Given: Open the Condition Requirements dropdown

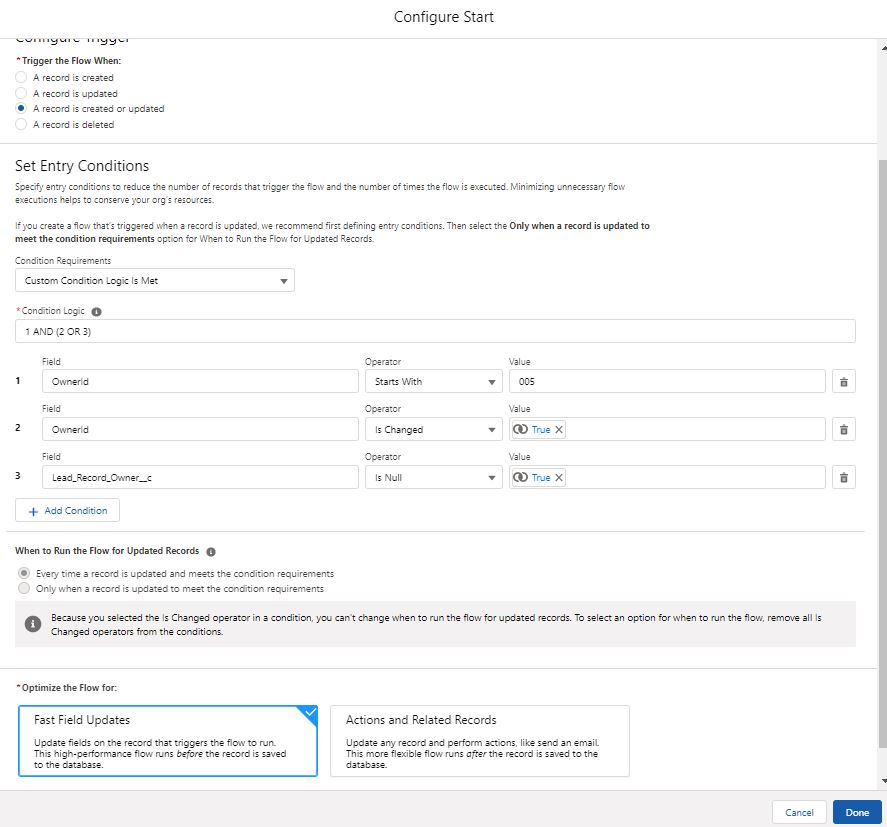Looking at the screenshot, I should coord(155,281).
